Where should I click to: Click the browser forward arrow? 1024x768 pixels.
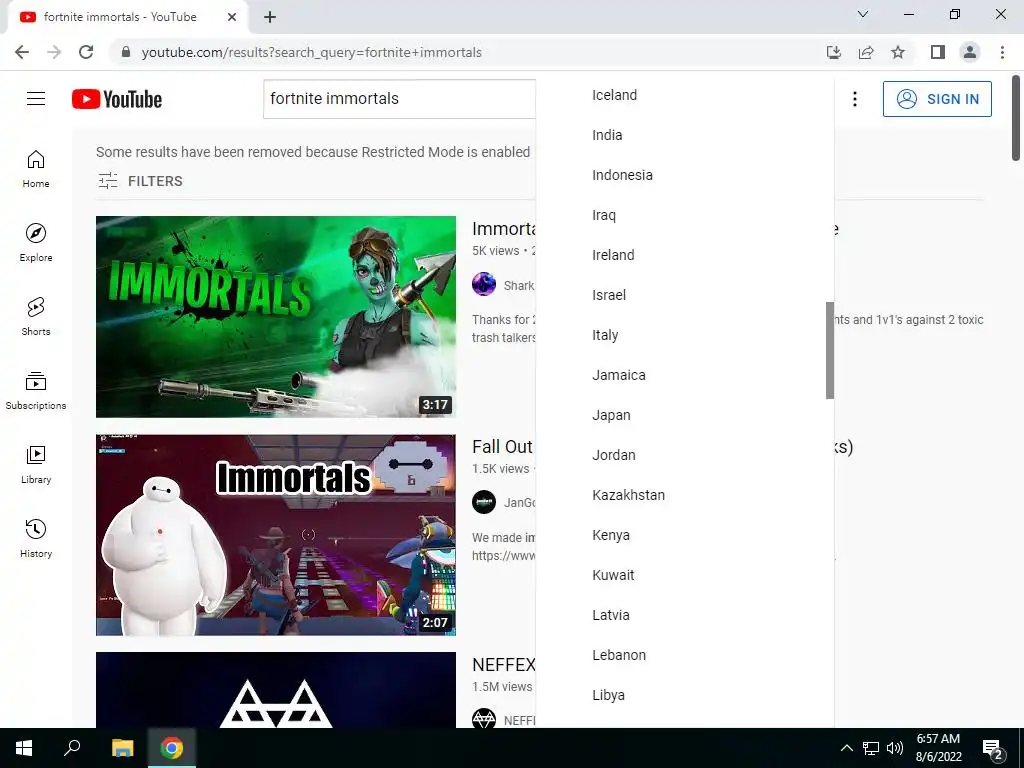pos(54,52)
